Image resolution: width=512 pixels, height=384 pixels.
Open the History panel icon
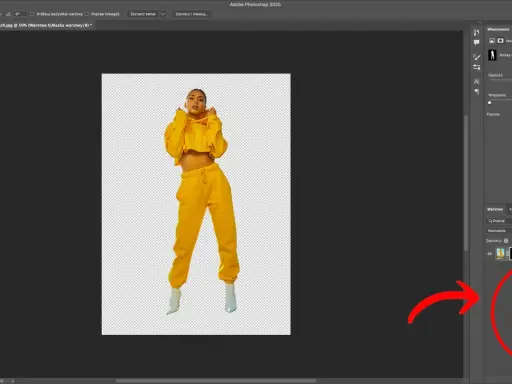477,32
